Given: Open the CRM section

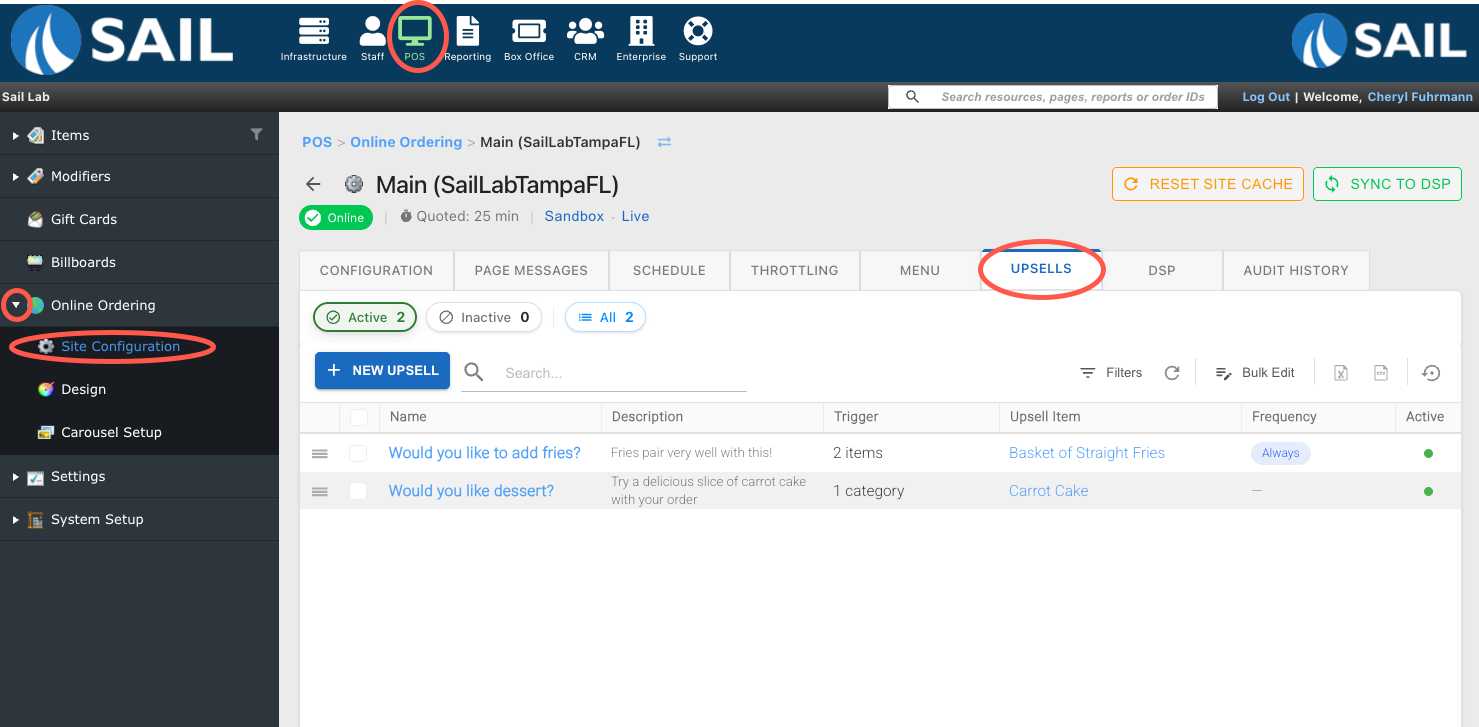Looking at the screenshot, I should [x=585, y=40].
